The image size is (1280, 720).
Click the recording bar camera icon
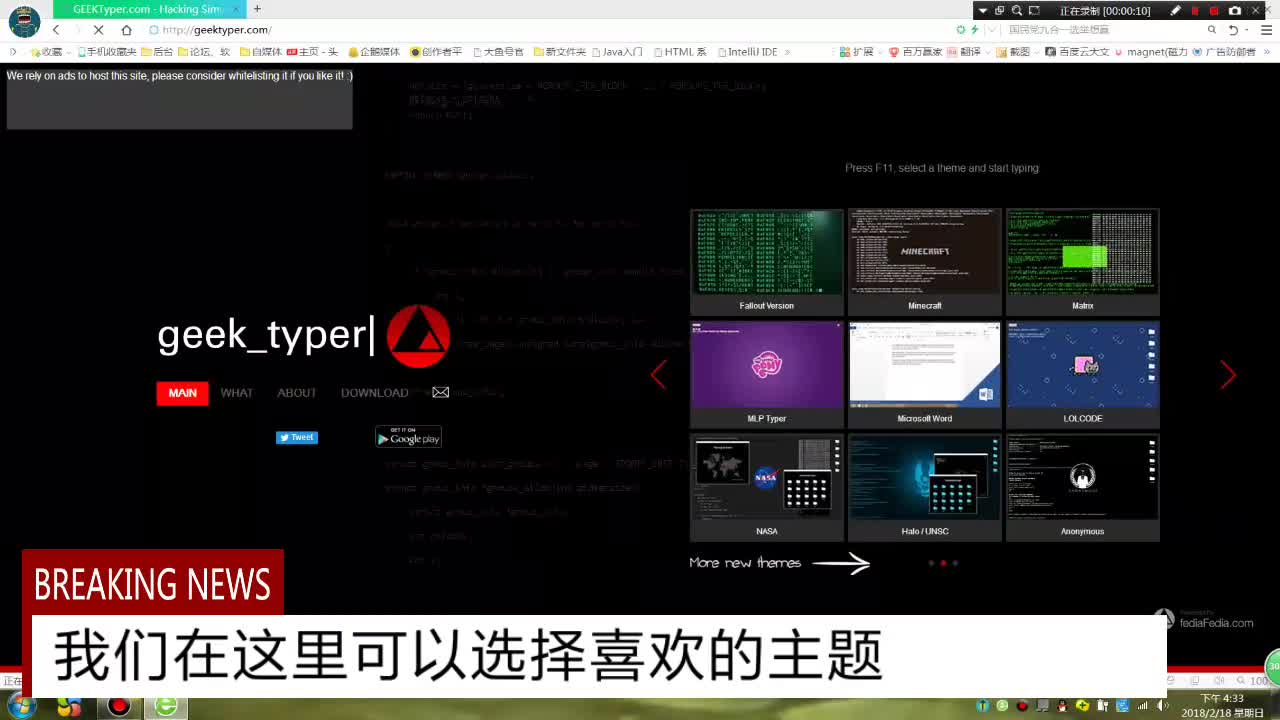(x=1234, y=10)
